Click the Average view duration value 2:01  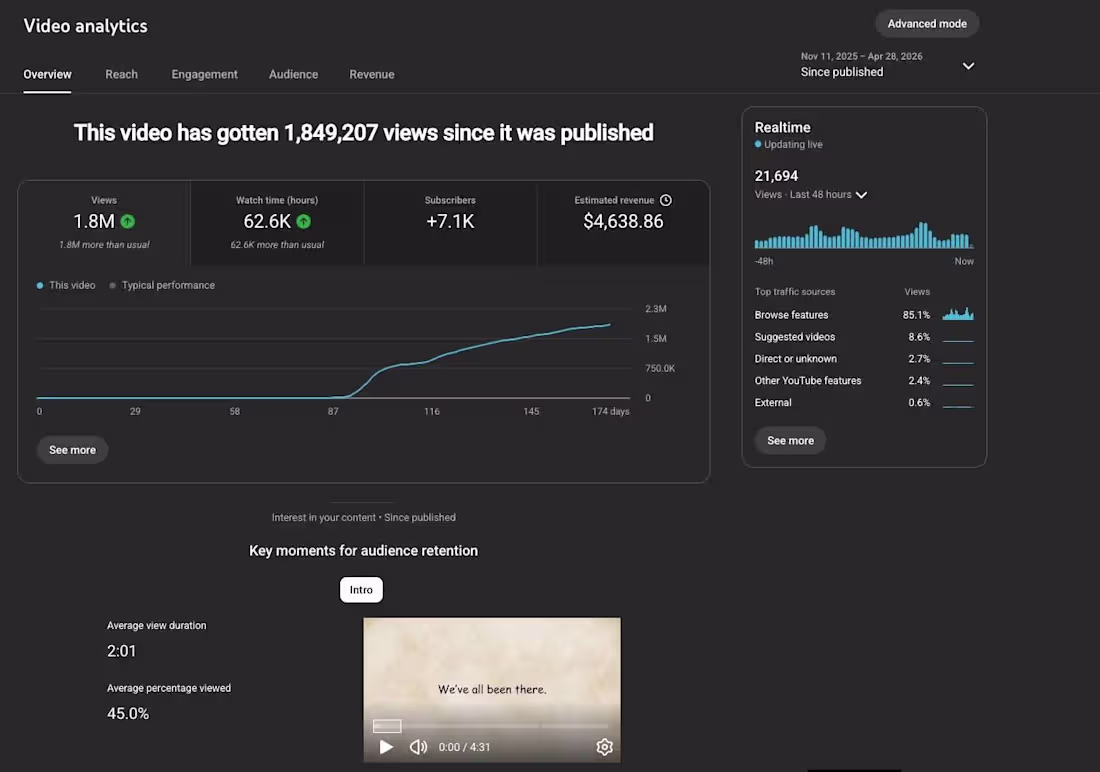click(x=121, y=651)
